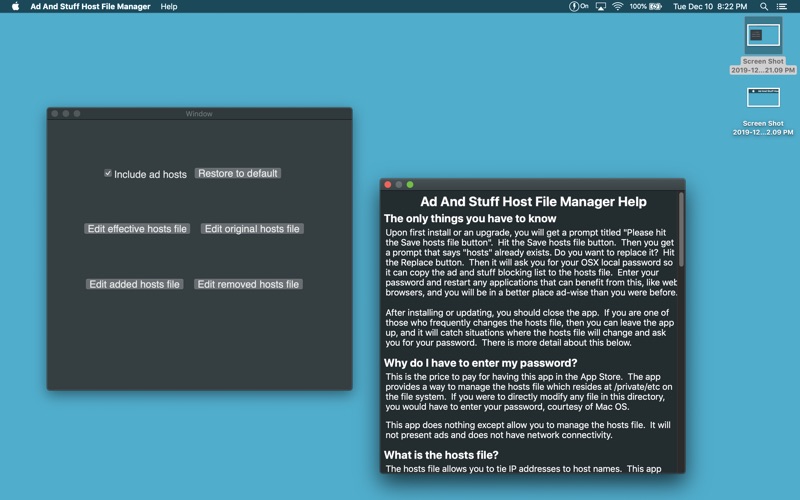Click Edit added hosts file button

(134, 284)
